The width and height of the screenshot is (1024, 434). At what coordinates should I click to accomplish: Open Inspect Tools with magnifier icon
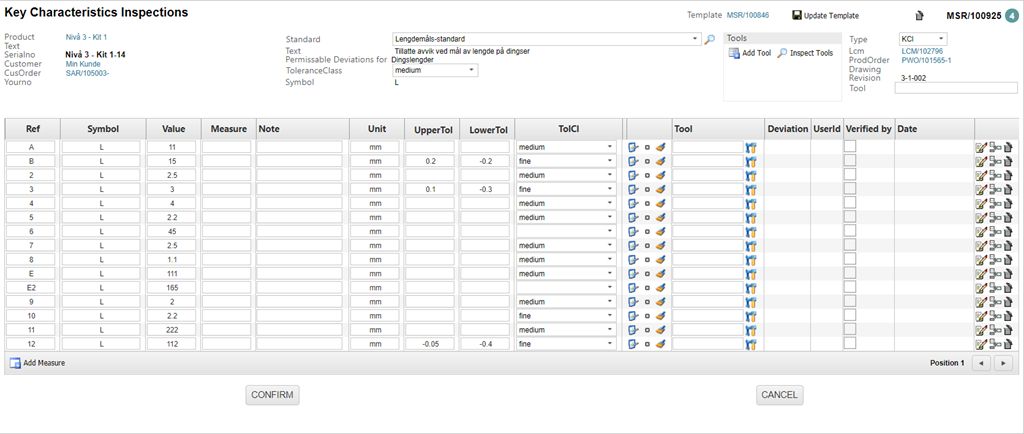[x=782, y=53]
